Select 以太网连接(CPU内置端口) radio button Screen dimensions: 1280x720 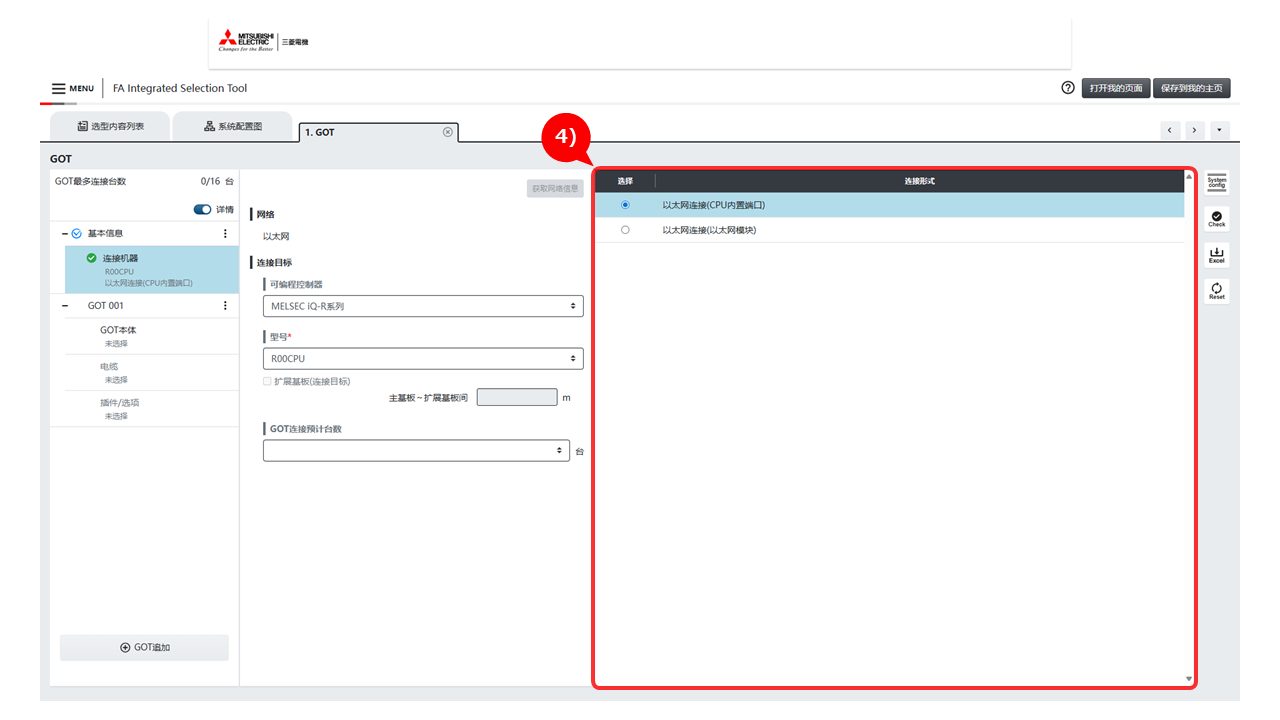pyautogui.click(x=625, y=205)
